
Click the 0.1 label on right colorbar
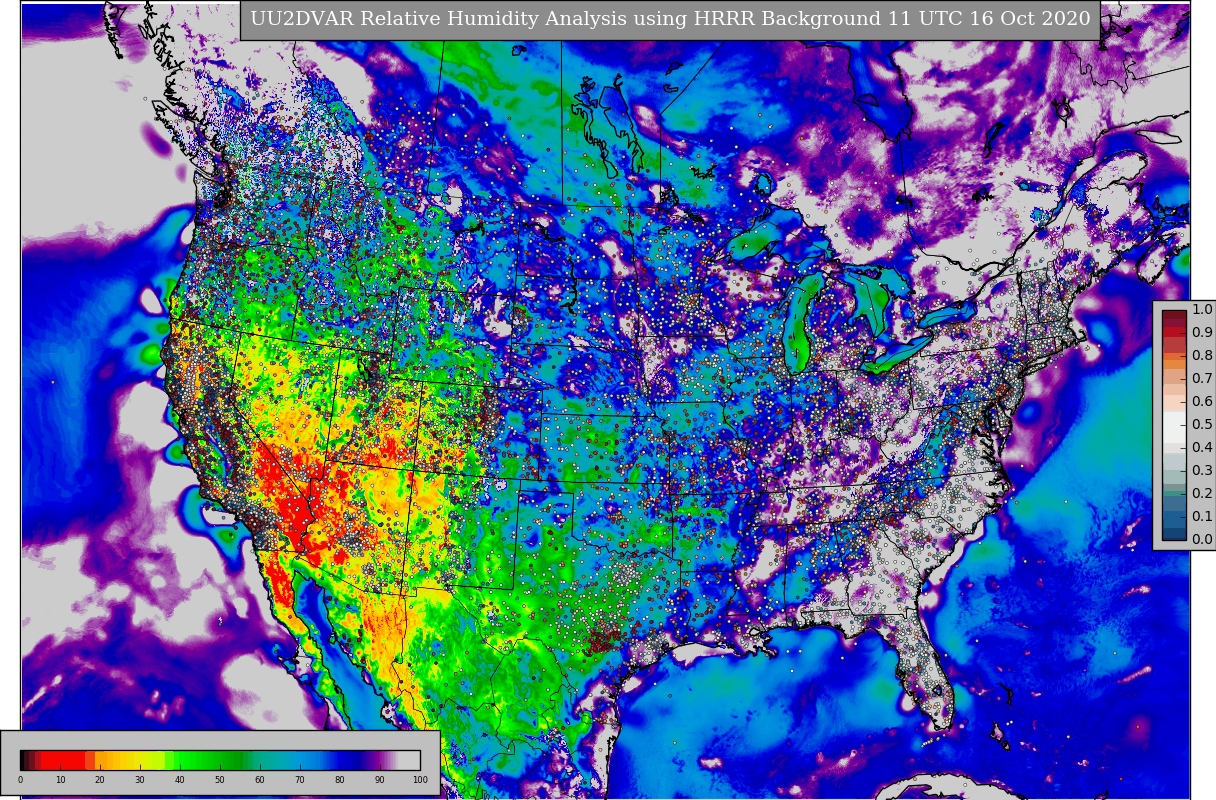pos(1201,517)
